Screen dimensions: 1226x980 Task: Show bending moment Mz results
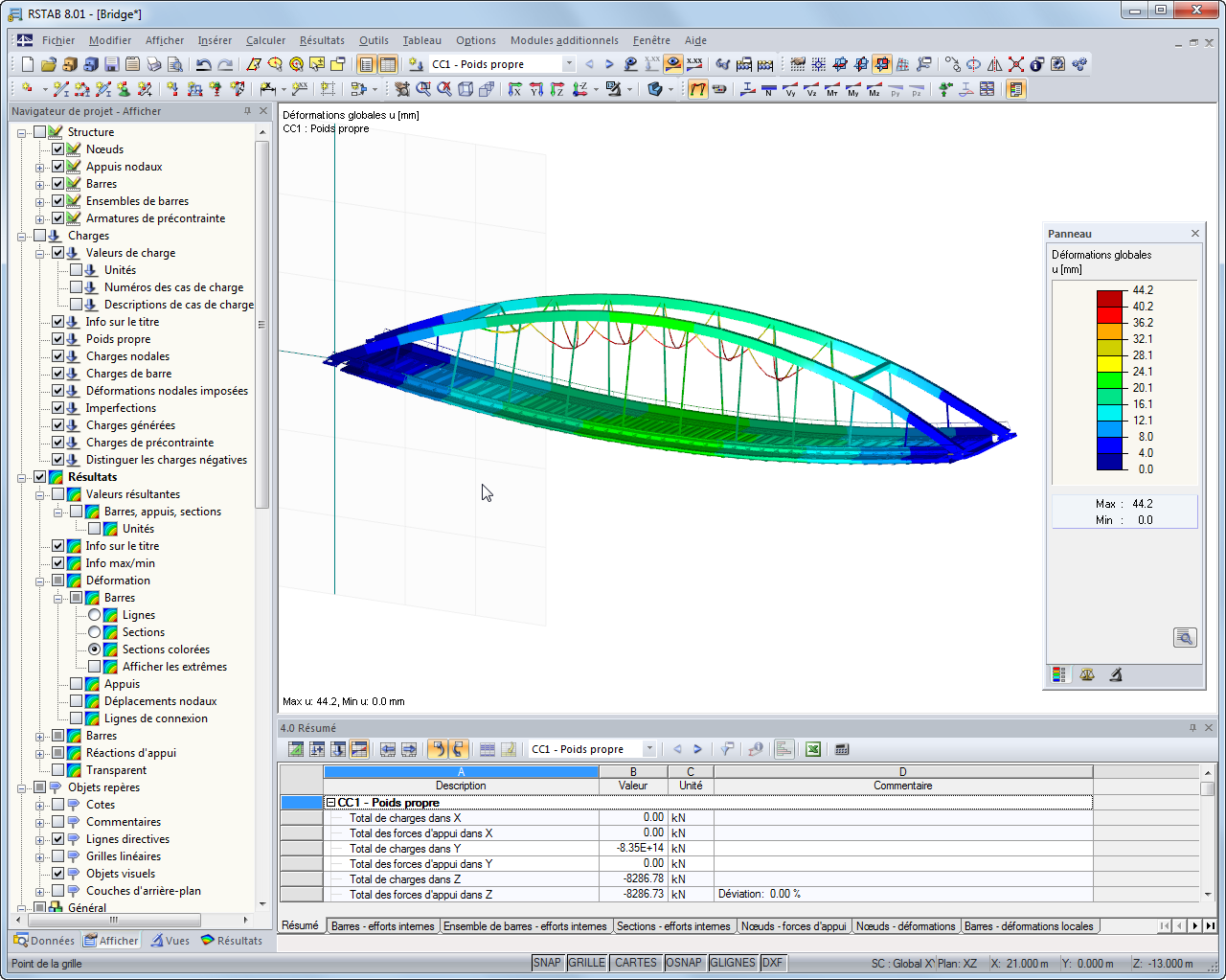[874, 89]
